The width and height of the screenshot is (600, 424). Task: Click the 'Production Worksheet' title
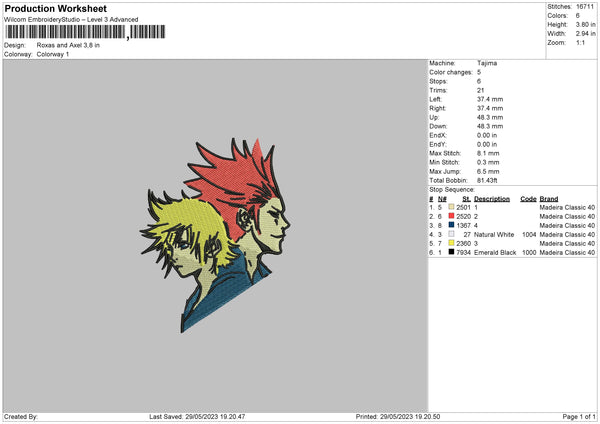click(x=55, y=8)
